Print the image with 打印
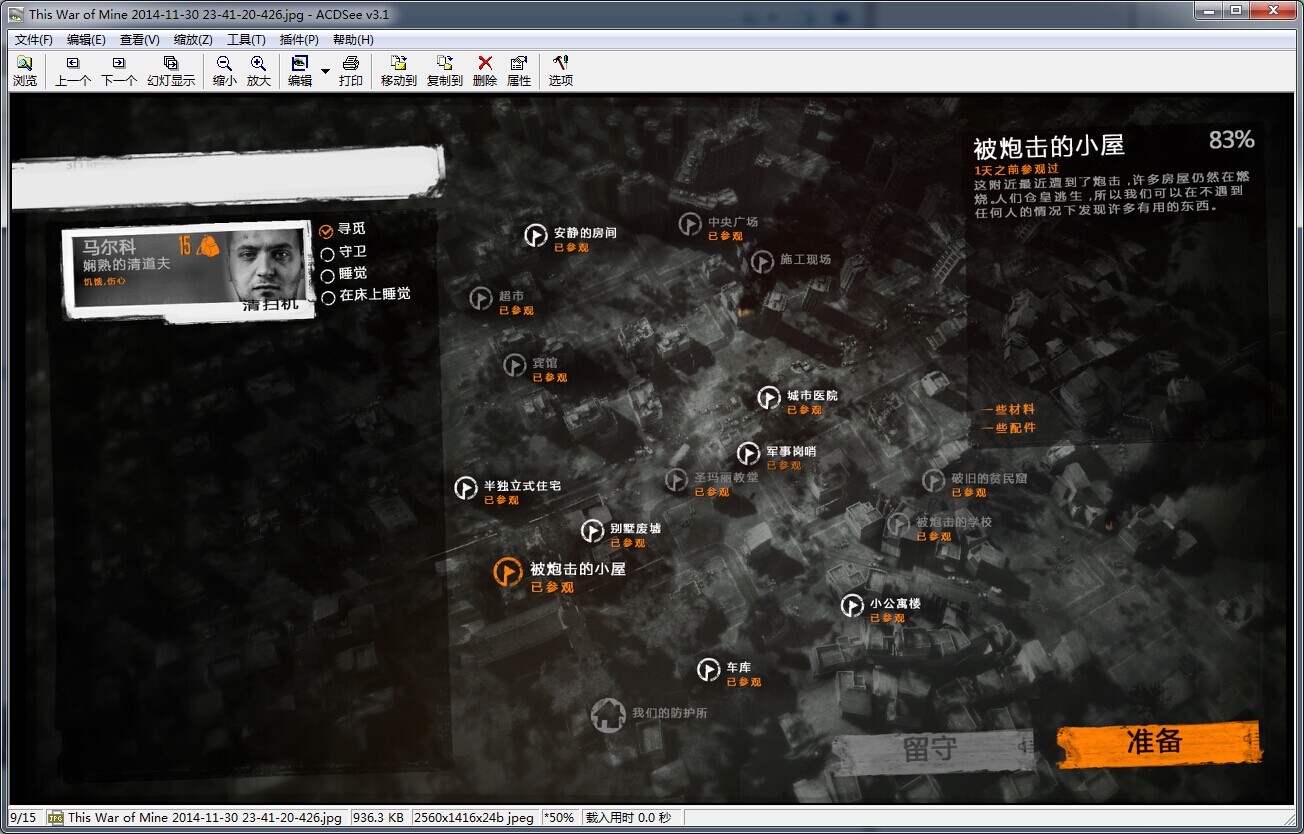1304x834 pixels. tap(351, 71)
